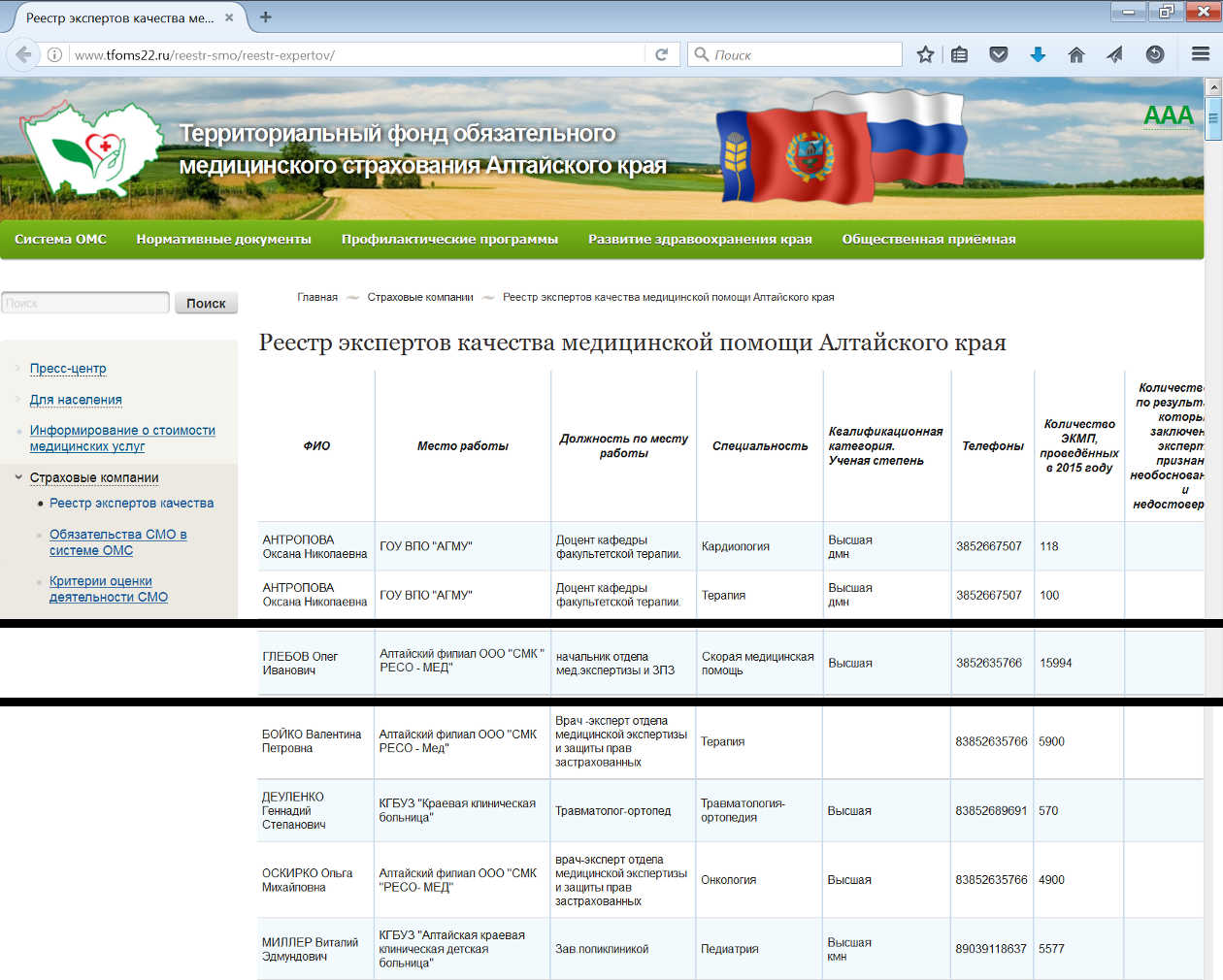Open the Нормативные документы menu item

223,240
